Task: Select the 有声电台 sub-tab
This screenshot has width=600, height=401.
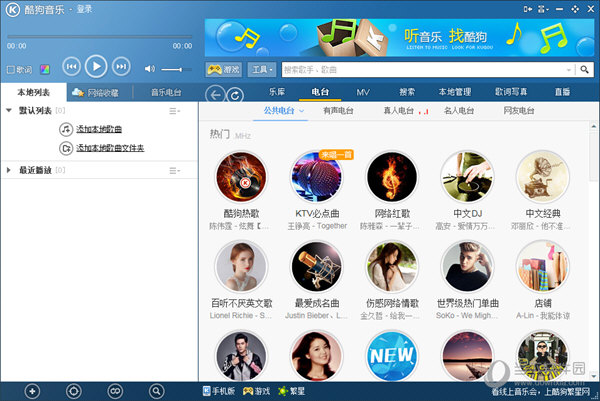Action: [338, 111]
